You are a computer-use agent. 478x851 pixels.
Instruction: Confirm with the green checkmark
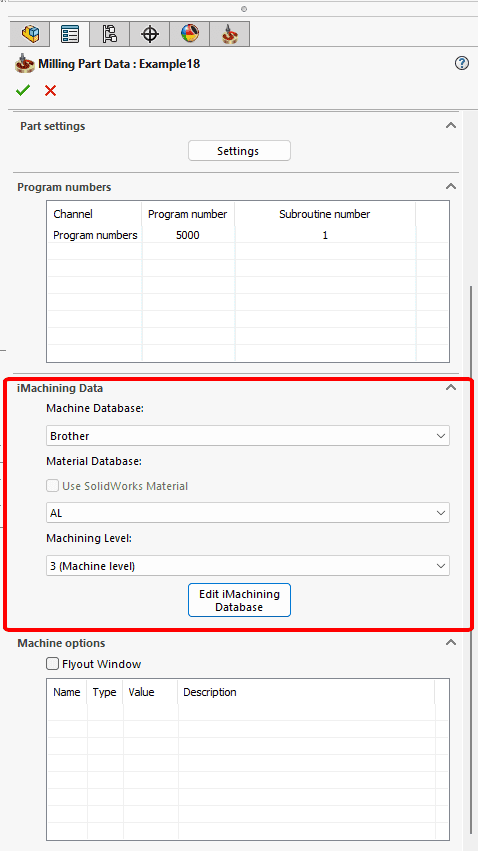coord(23,91)
